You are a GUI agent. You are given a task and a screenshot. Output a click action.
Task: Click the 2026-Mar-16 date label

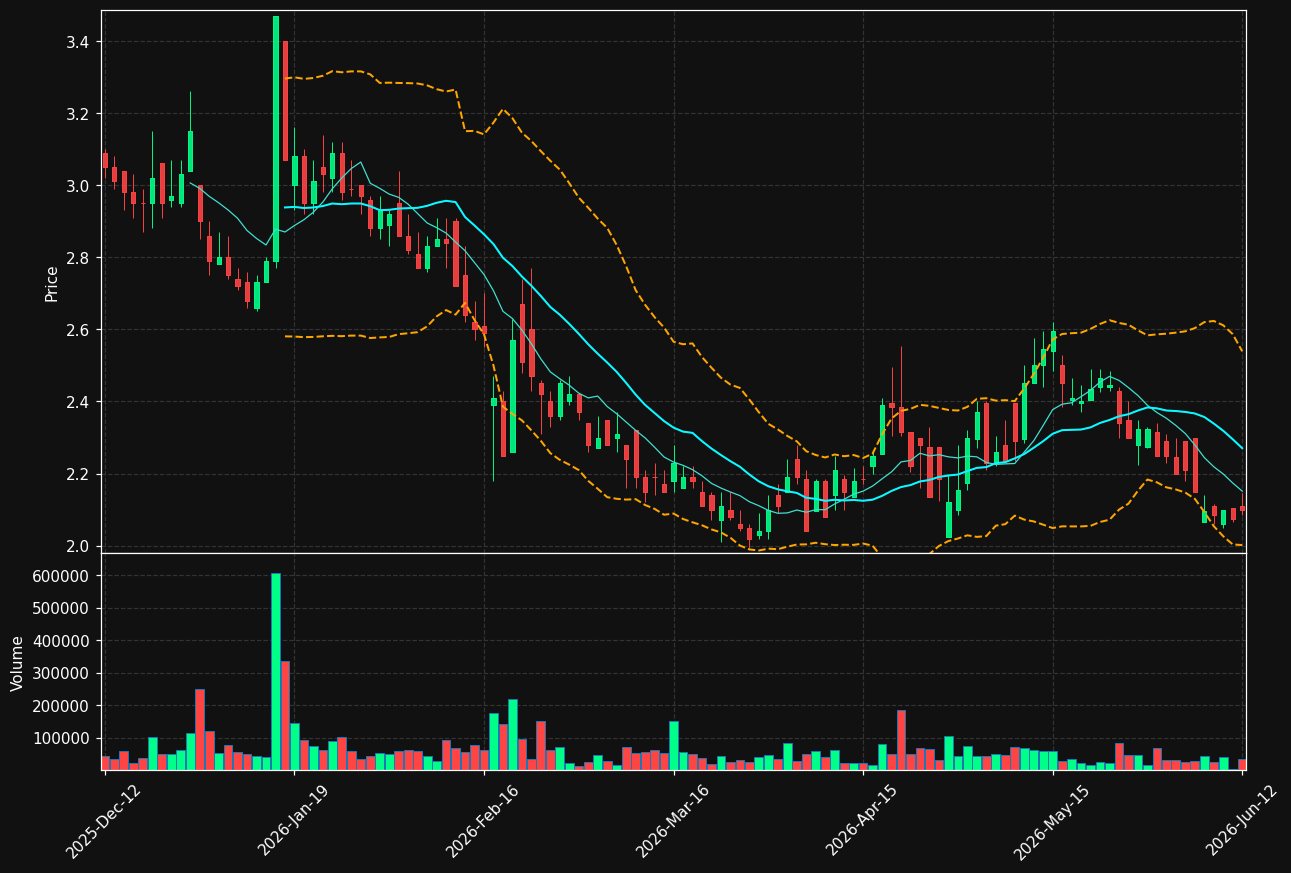click(x=672, y=822)
